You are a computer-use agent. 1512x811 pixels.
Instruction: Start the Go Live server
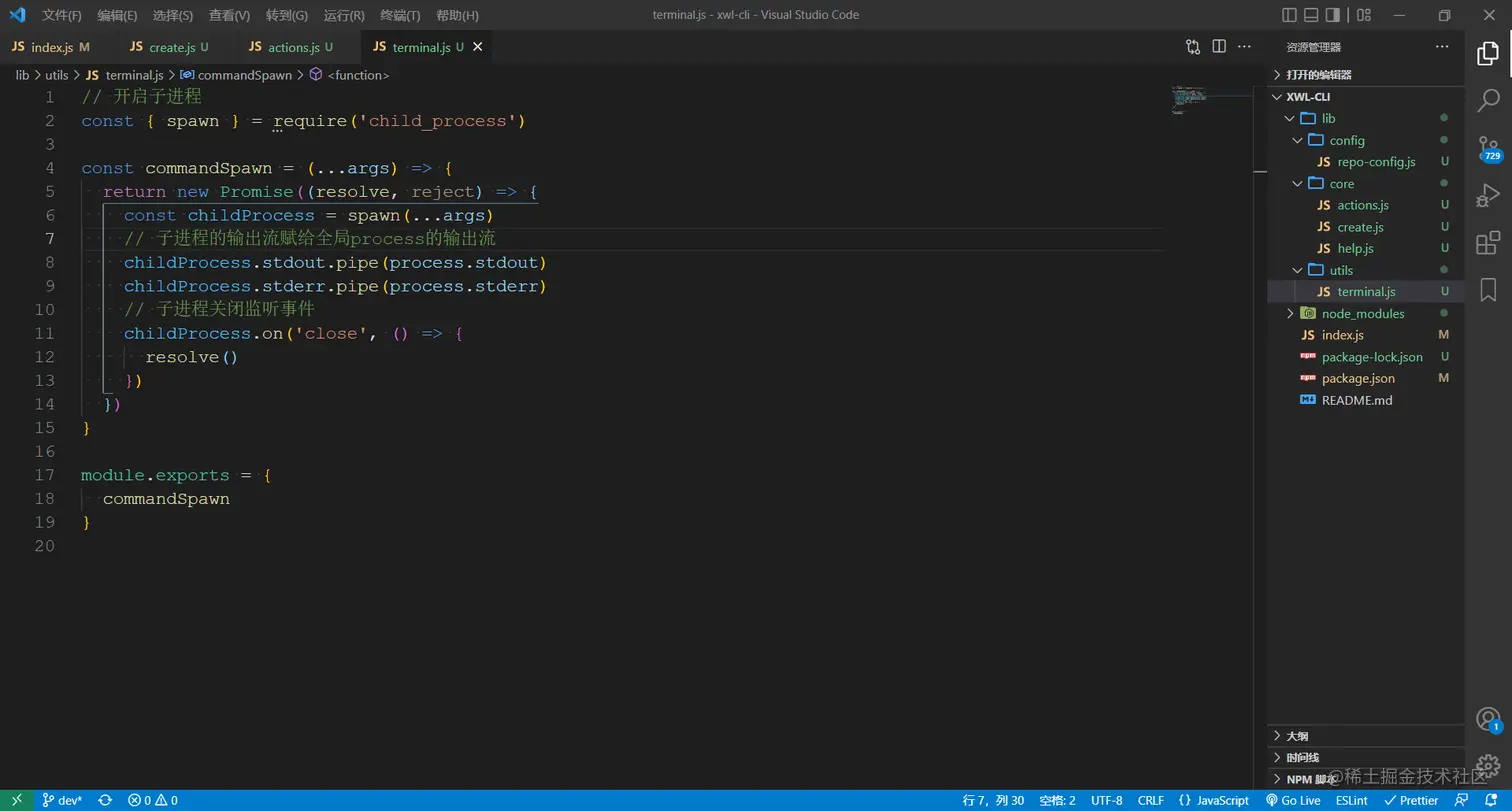point(1293,800)
